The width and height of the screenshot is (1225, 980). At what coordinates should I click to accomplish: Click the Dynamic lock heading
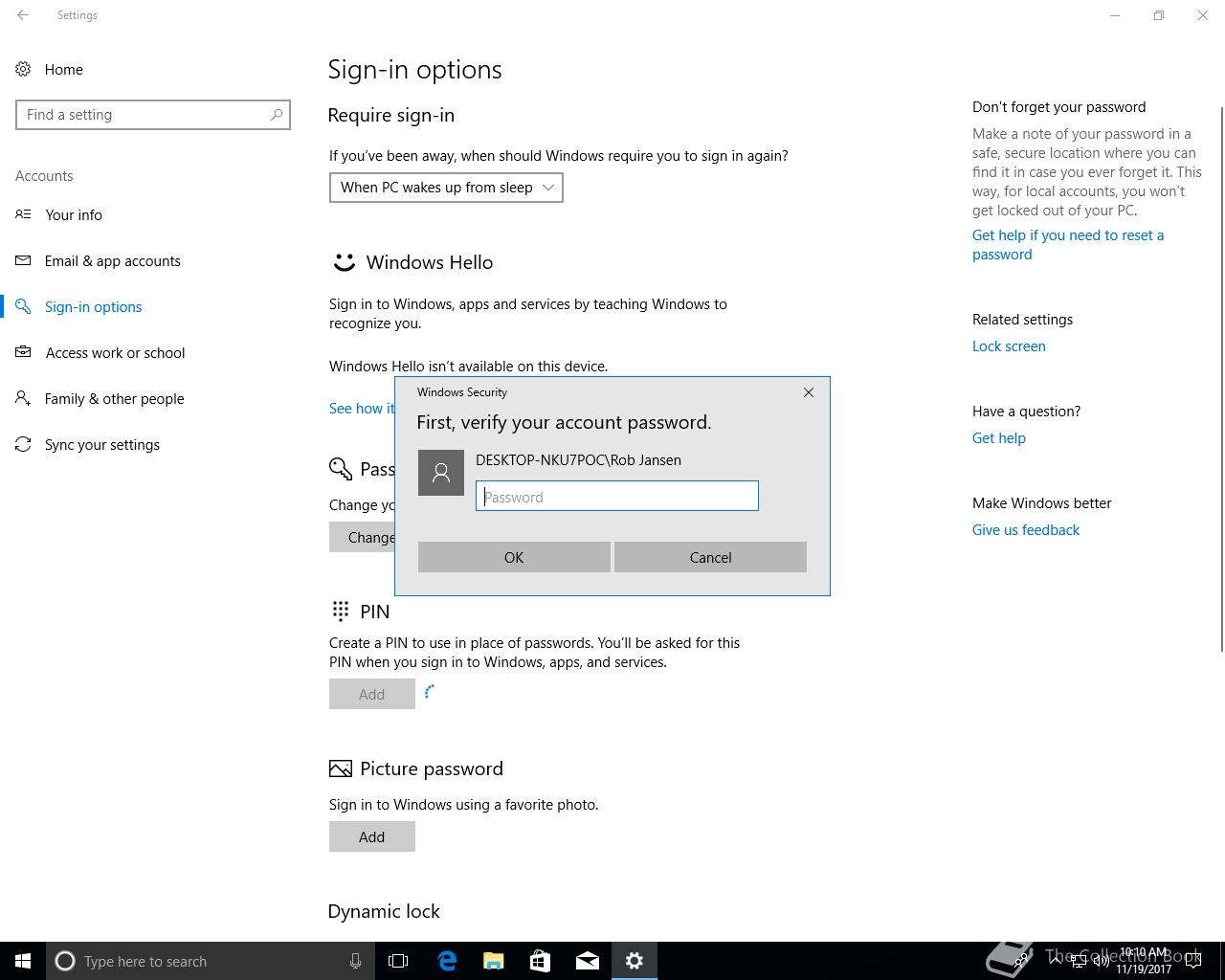point(384,911)
